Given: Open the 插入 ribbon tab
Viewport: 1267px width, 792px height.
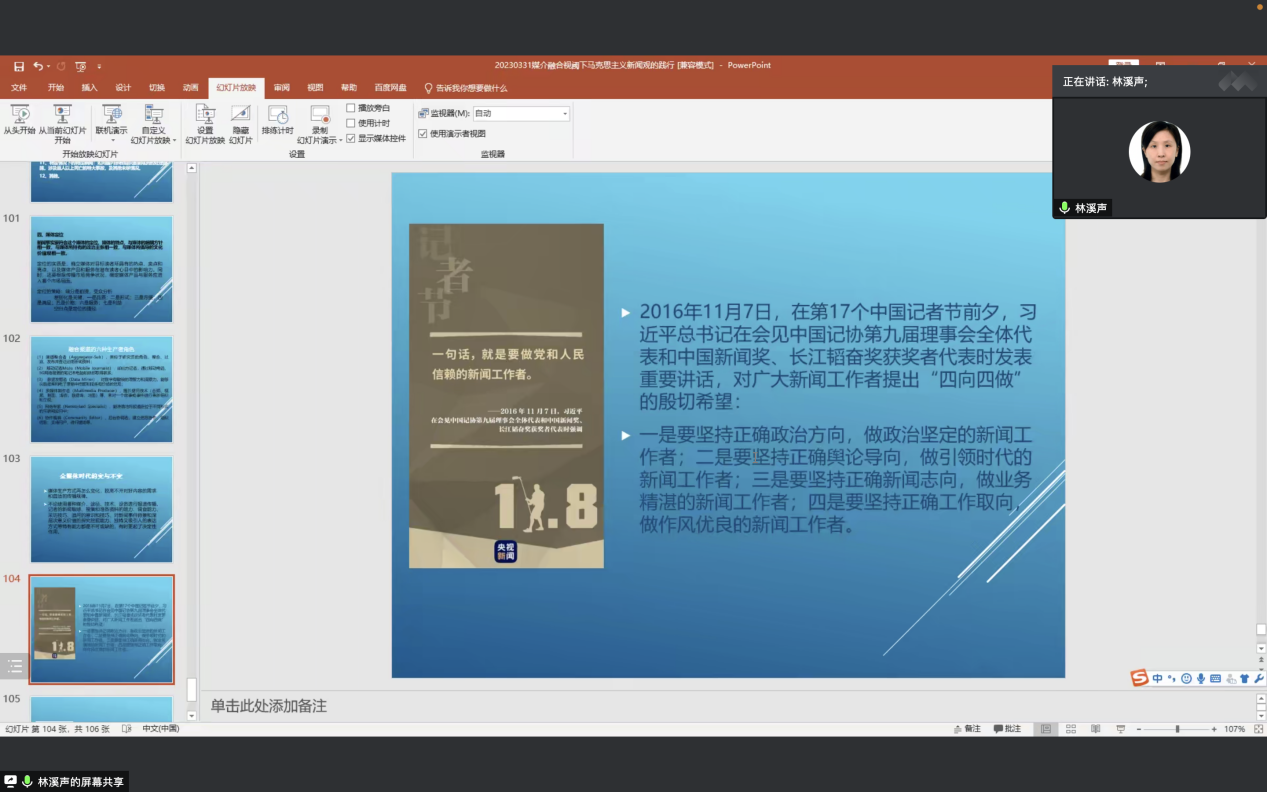Looking at the screenshot, I should pyautogui.click(x=89, y=88).
